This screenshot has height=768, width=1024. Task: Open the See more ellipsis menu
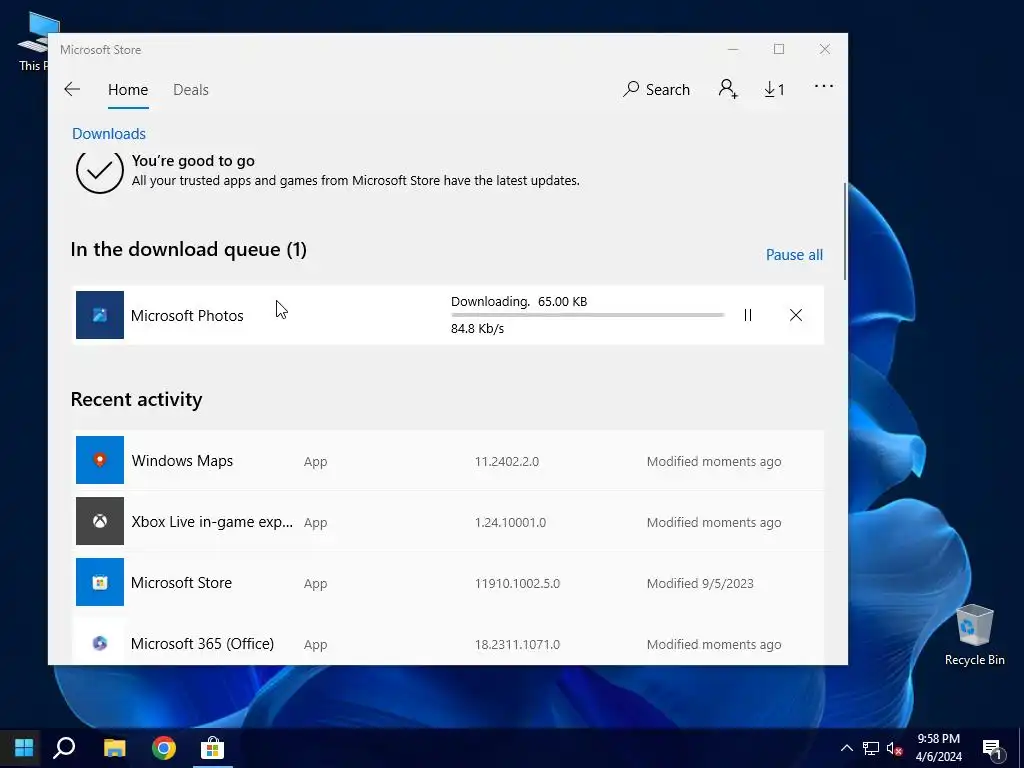(x=824, y=86)
